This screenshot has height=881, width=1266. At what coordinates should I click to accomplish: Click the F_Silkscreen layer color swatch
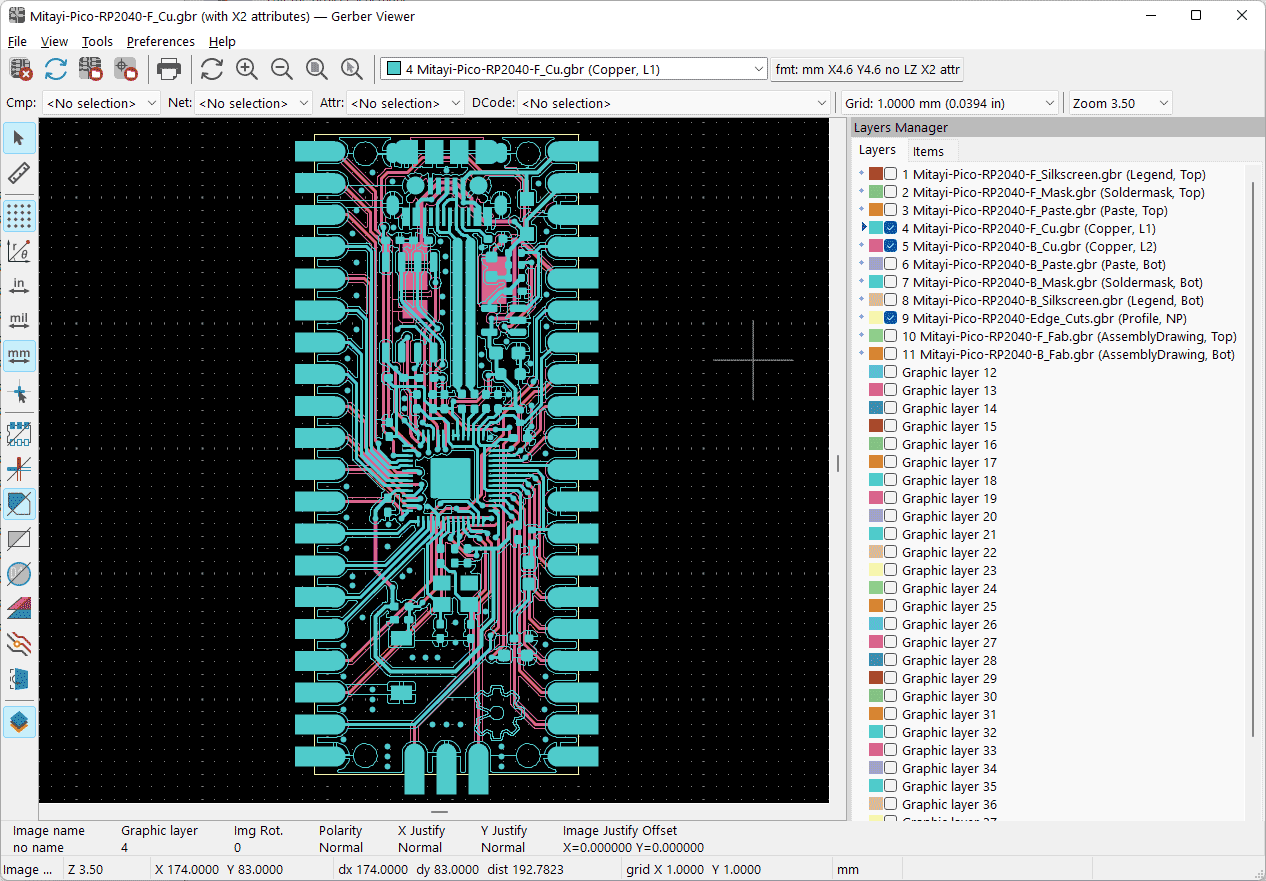tap(875, 174)
